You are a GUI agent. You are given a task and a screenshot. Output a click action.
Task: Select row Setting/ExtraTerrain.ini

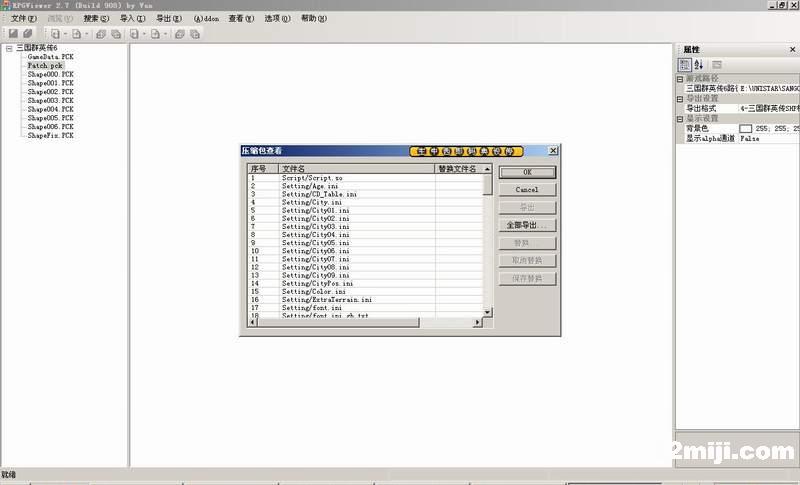[365, 300]
